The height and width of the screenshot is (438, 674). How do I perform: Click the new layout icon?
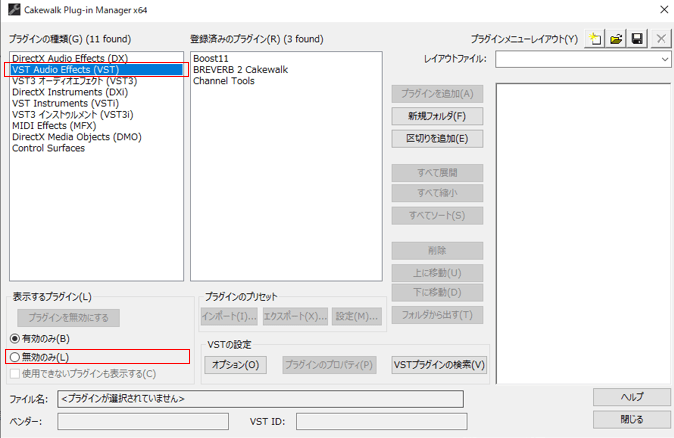click(x=595, y=39)
